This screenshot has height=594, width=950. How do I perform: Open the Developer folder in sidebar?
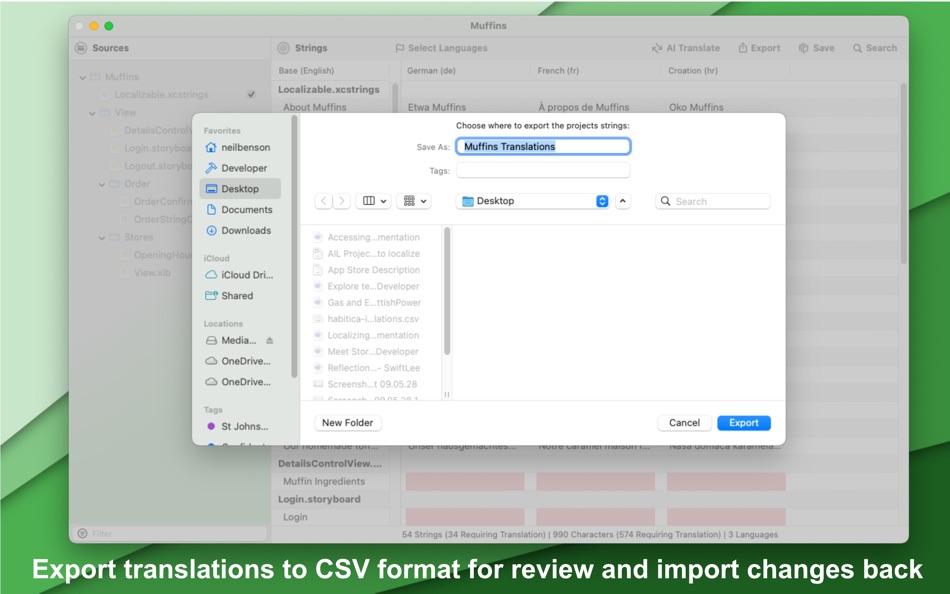(239, 168)
